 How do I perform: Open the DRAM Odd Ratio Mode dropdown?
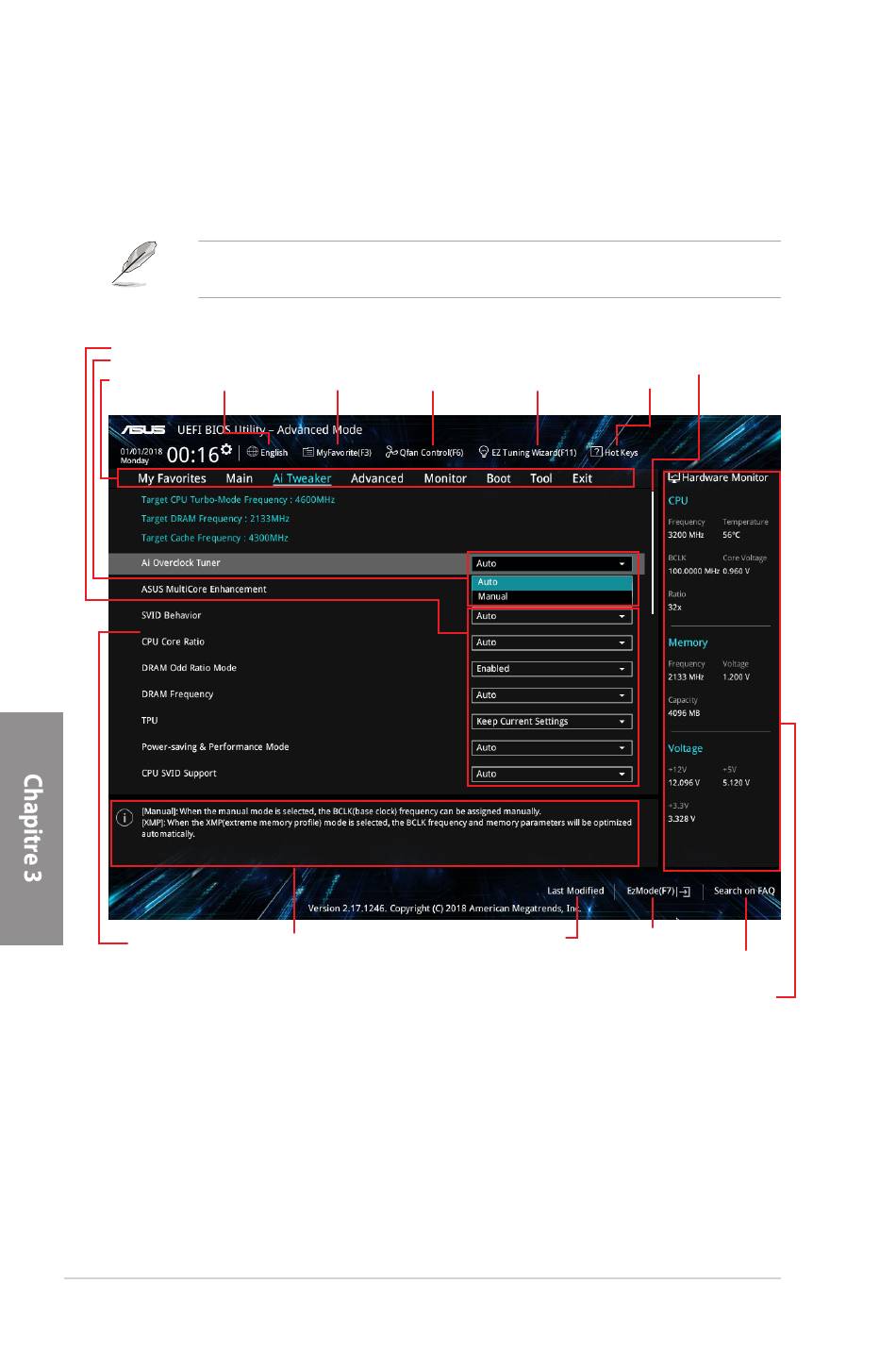coord(552,669)
